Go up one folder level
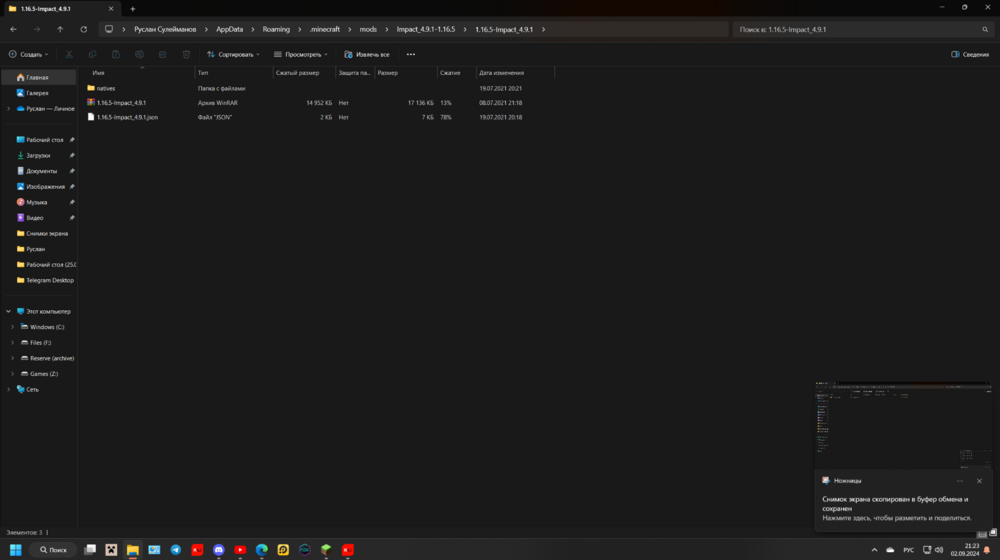 tap(60, 29)
